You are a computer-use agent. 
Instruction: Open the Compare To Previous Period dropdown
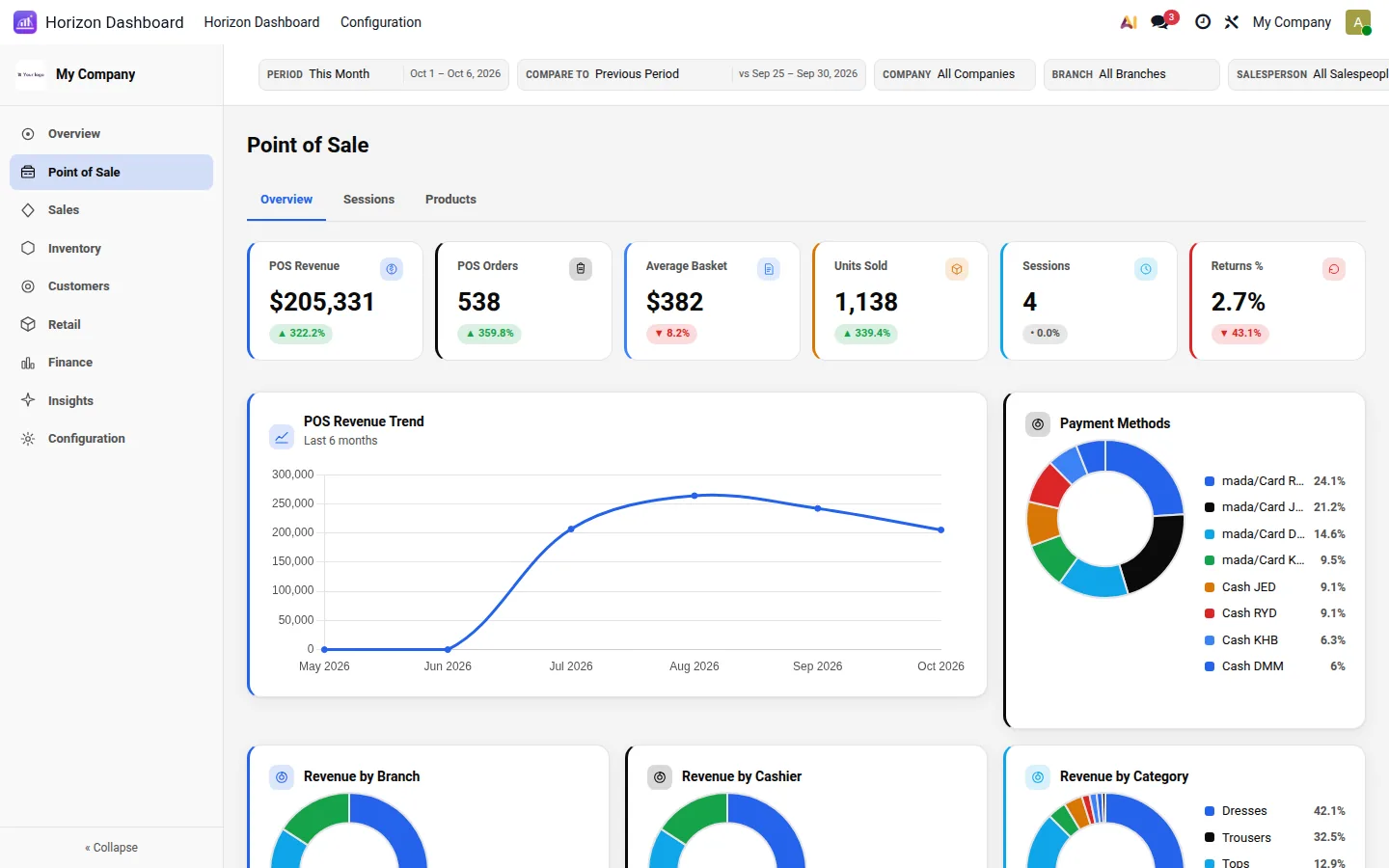[692, 74]
